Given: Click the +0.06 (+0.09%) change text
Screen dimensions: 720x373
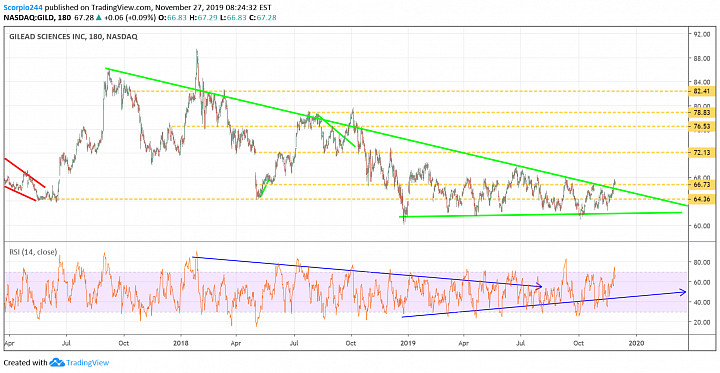Looking at the screenshot, I should point(130,17).
